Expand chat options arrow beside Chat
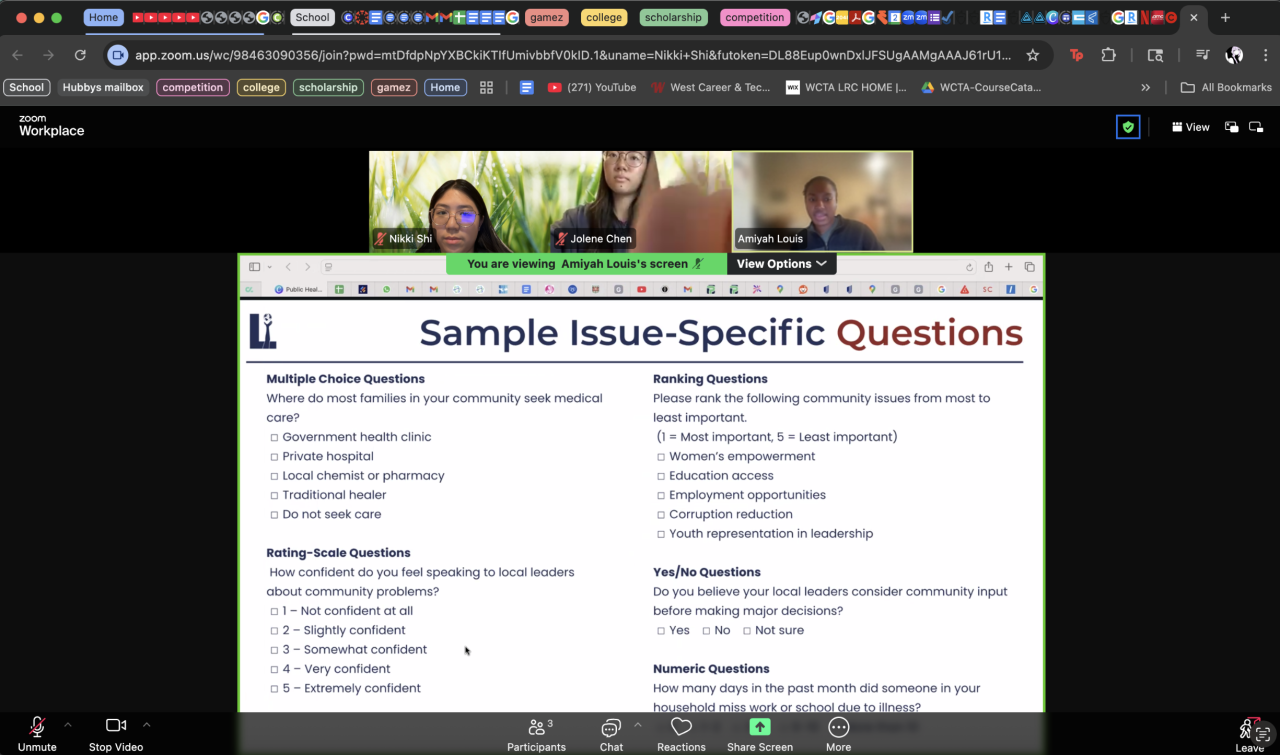Image resolution: width=1280 pixels, height=755 pixels. (x=638, y=724)
